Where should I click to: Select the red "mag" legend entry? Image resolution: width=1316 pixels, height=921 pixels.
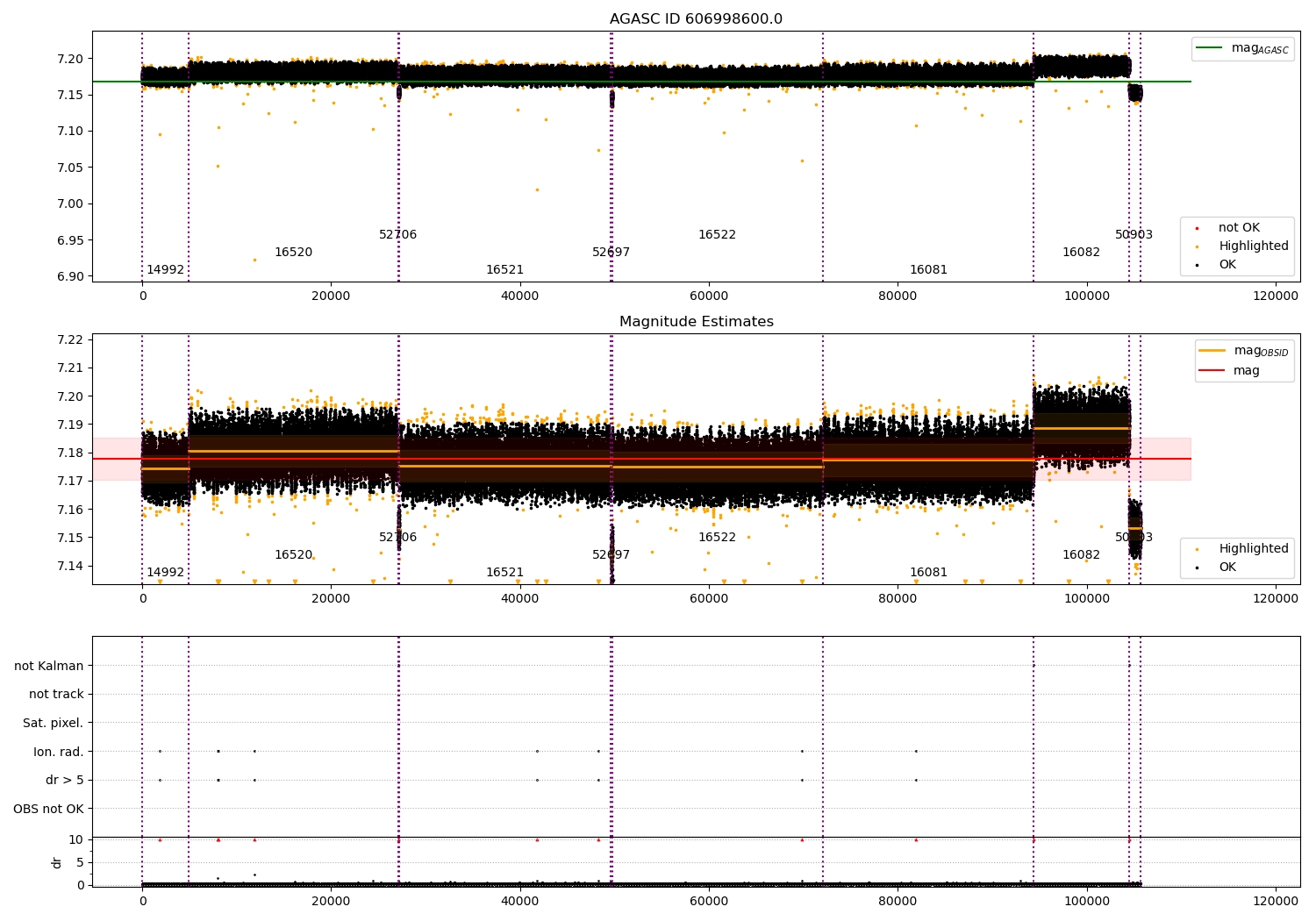[1229, 371]
